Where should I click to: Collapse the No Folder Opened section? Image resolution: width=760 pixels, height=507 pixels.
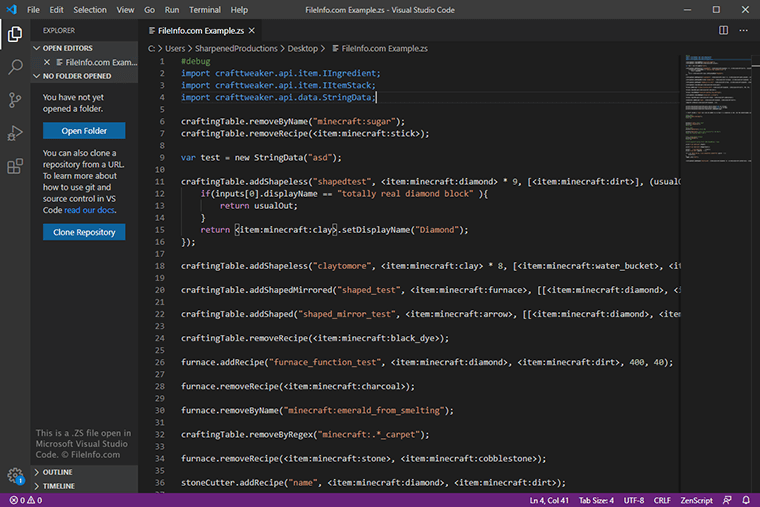coord(76,75)
